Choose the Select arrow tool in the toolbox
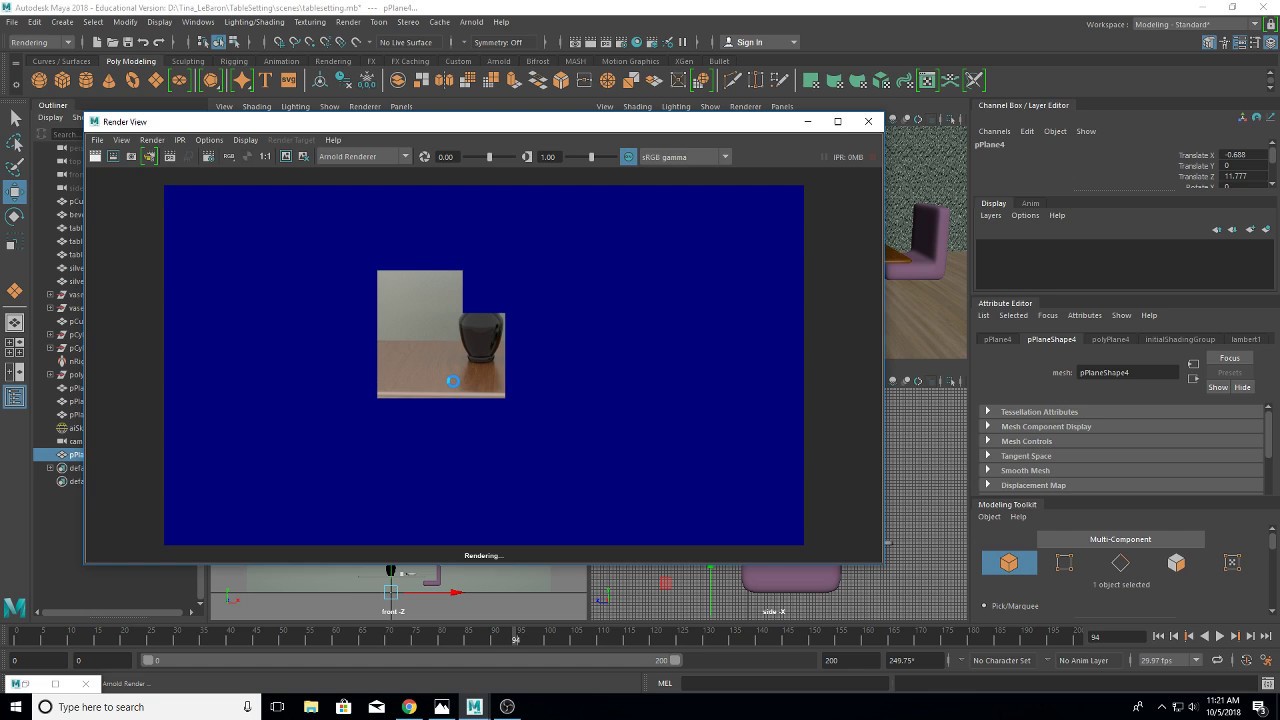Screen dimensions: 1280x720 pos(15,118)
